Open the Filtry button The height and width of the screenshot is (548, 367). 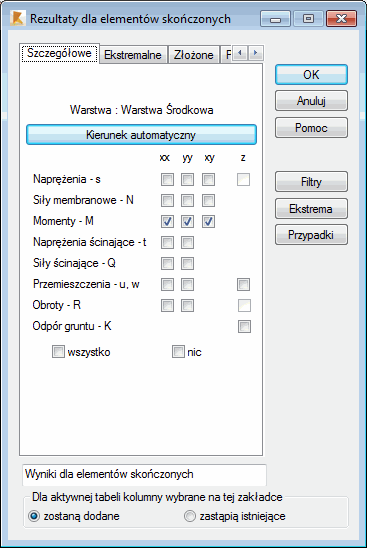[311, 182]
